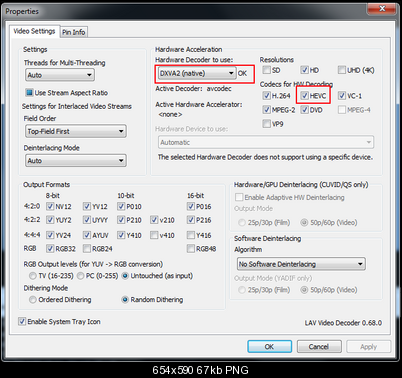Toggle the v210 output format checkbox
Viewport: 402px width, 378px height.
tap(154, 220)
